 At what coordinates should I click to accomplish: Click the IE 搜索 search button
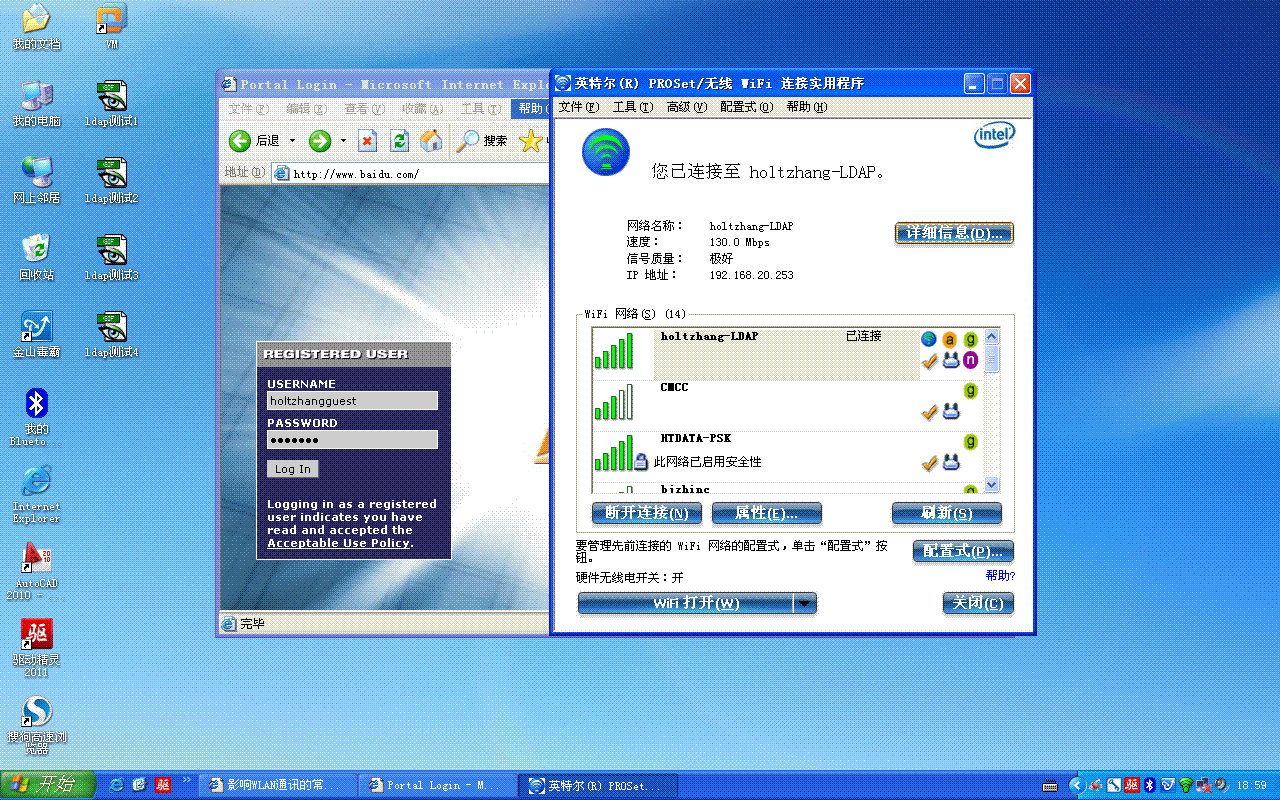coord(482,141)
